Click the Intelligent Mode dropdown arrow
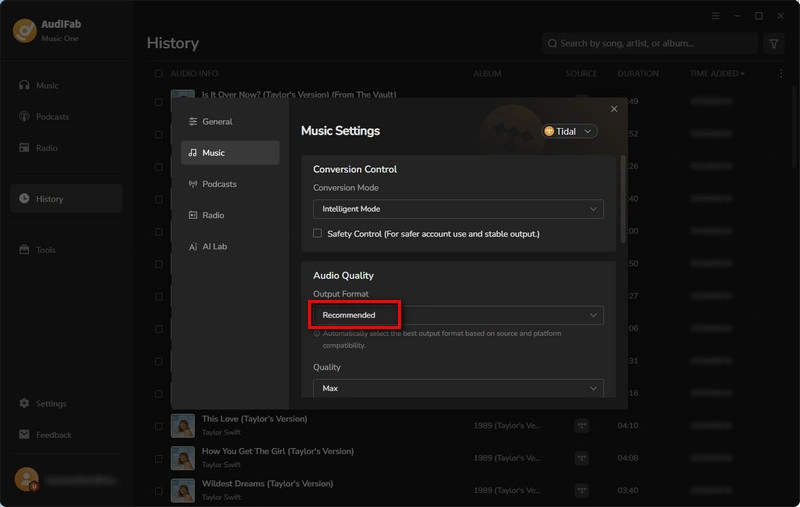This screenshot has height=507, width=800. [593, 209]
